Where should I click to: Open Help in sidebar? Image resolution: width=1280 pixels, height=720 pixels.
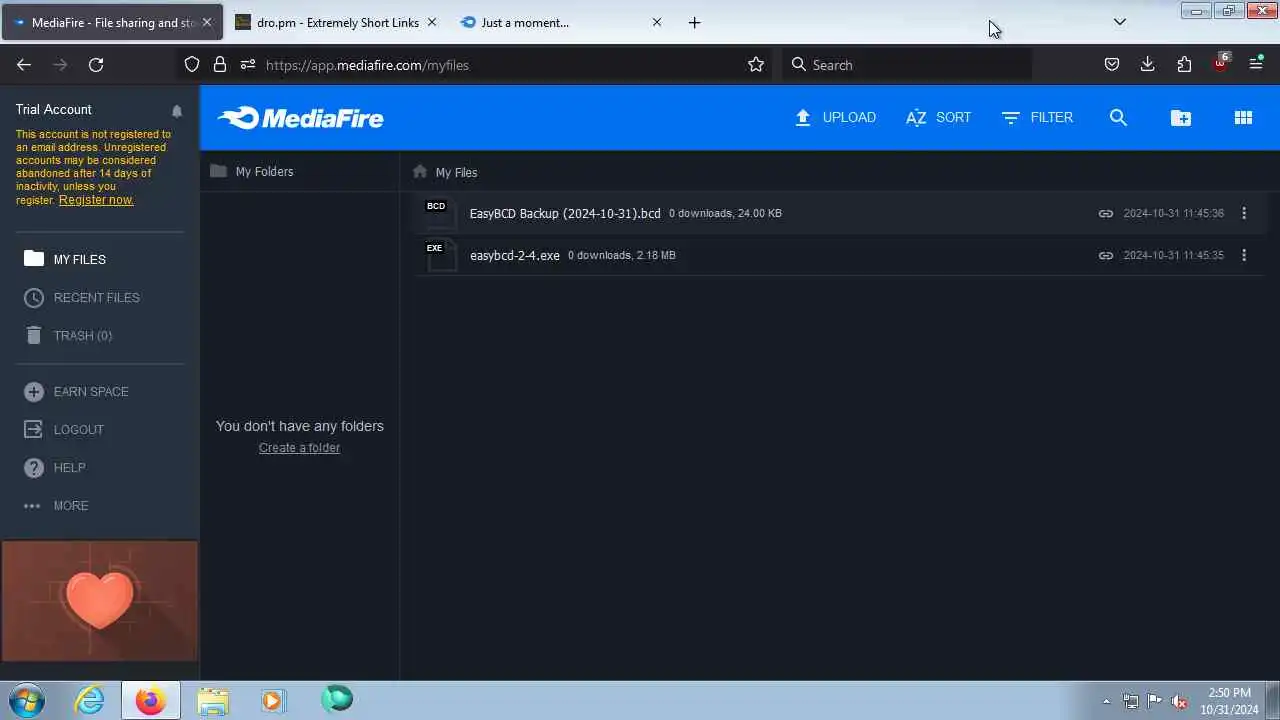click(x=55, y=467)
